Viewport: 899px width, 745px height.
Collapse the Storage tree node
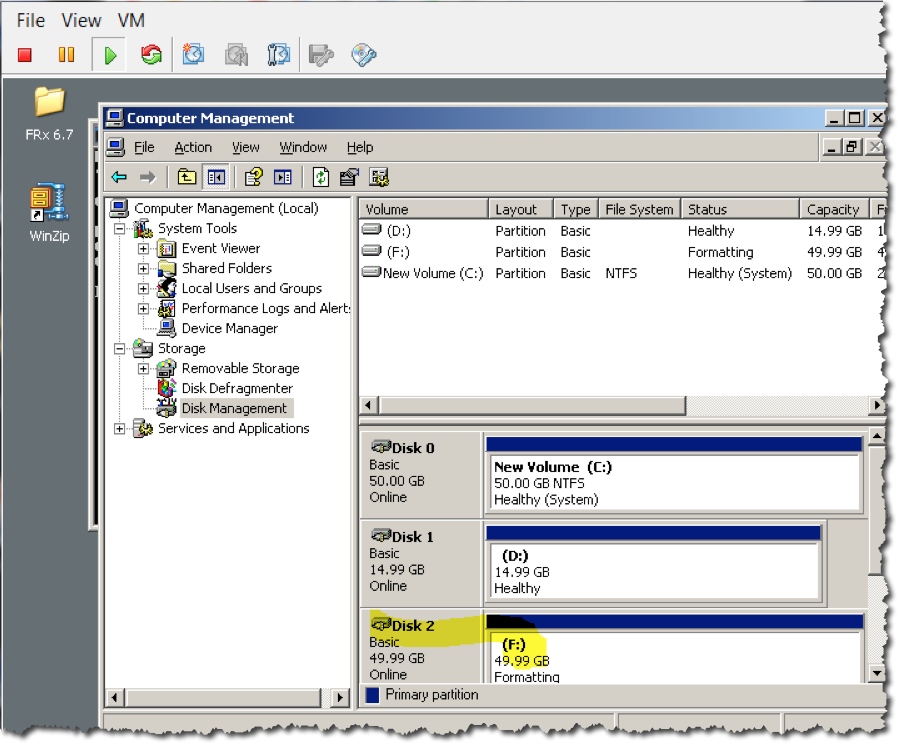tap(121, 349)
